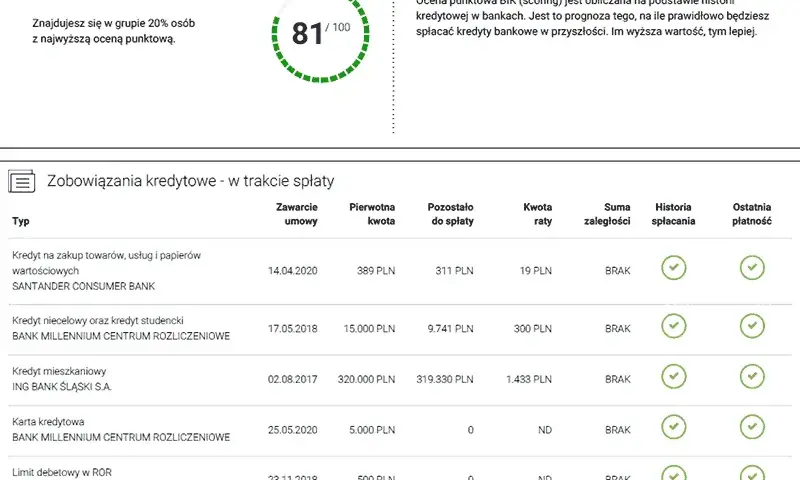
Task: Click the amount 15.000 PLN
Action: [369, 329]
